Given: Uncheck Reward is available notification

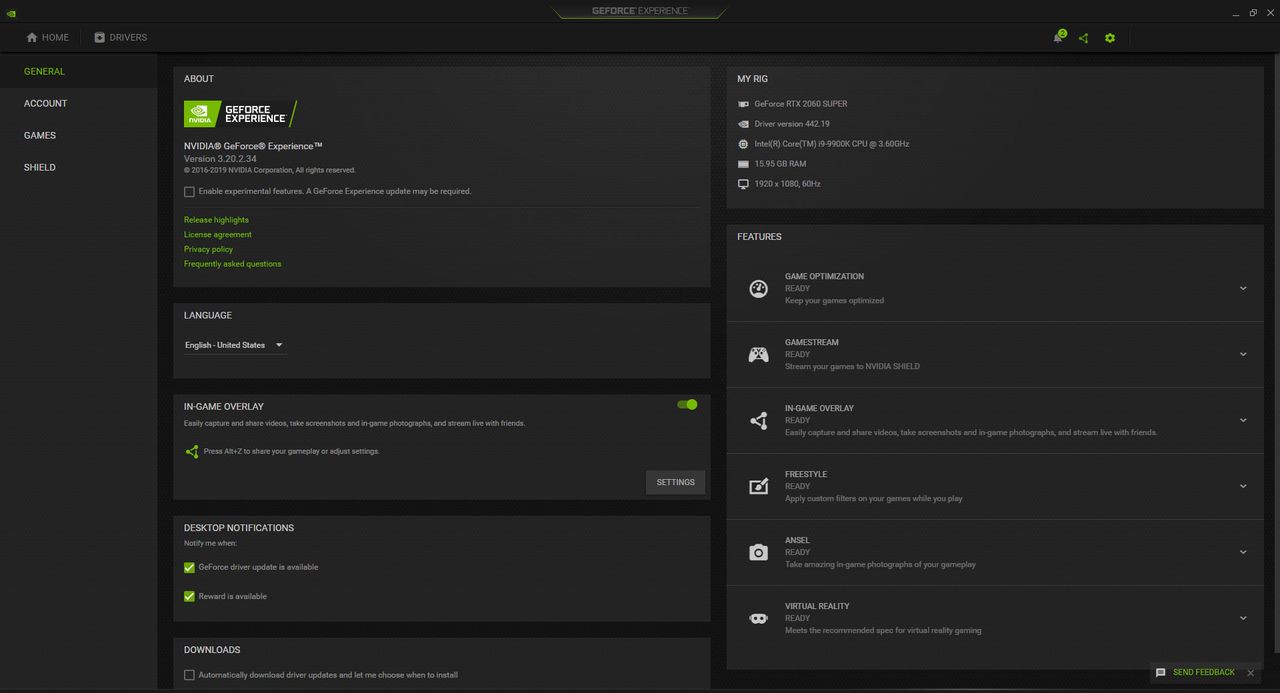Looking at the screenshot, I should 189,596.
